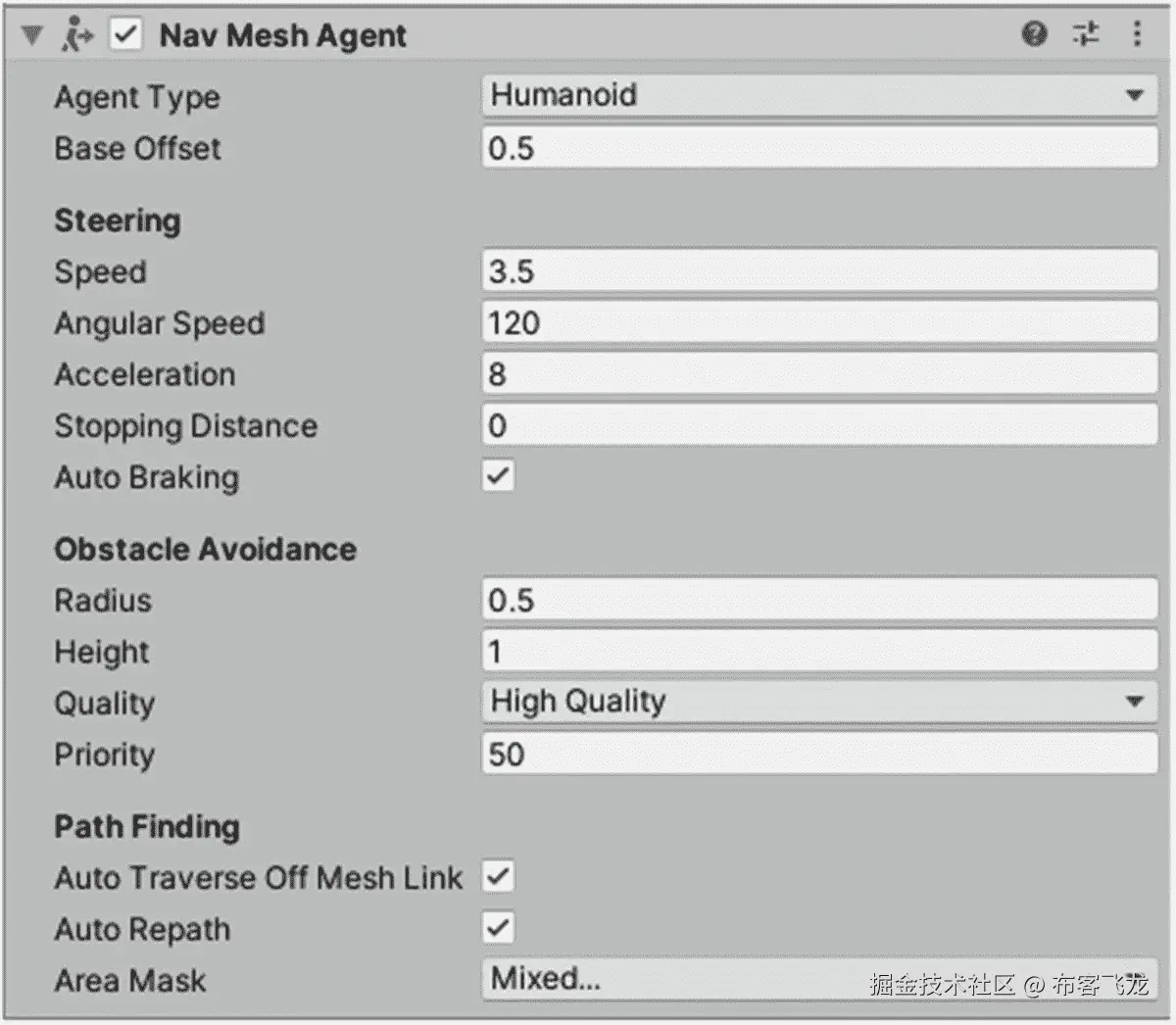Open the presets sliders icon
Image resolution: width=1176 pixels, height=1025 pixels.
(x=1086, y=35)
